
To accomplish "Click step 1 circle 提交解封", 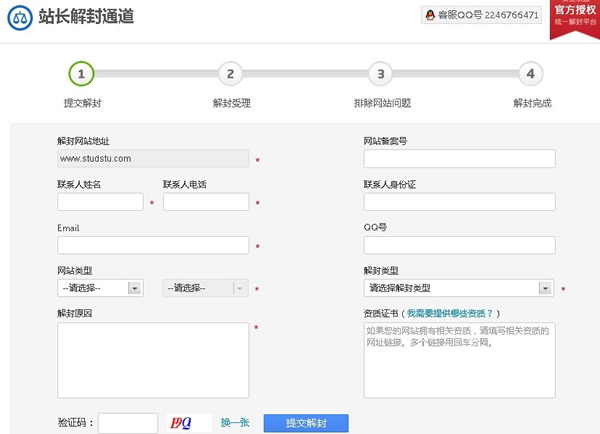I will pyautogui.click(x=81, y=73).
